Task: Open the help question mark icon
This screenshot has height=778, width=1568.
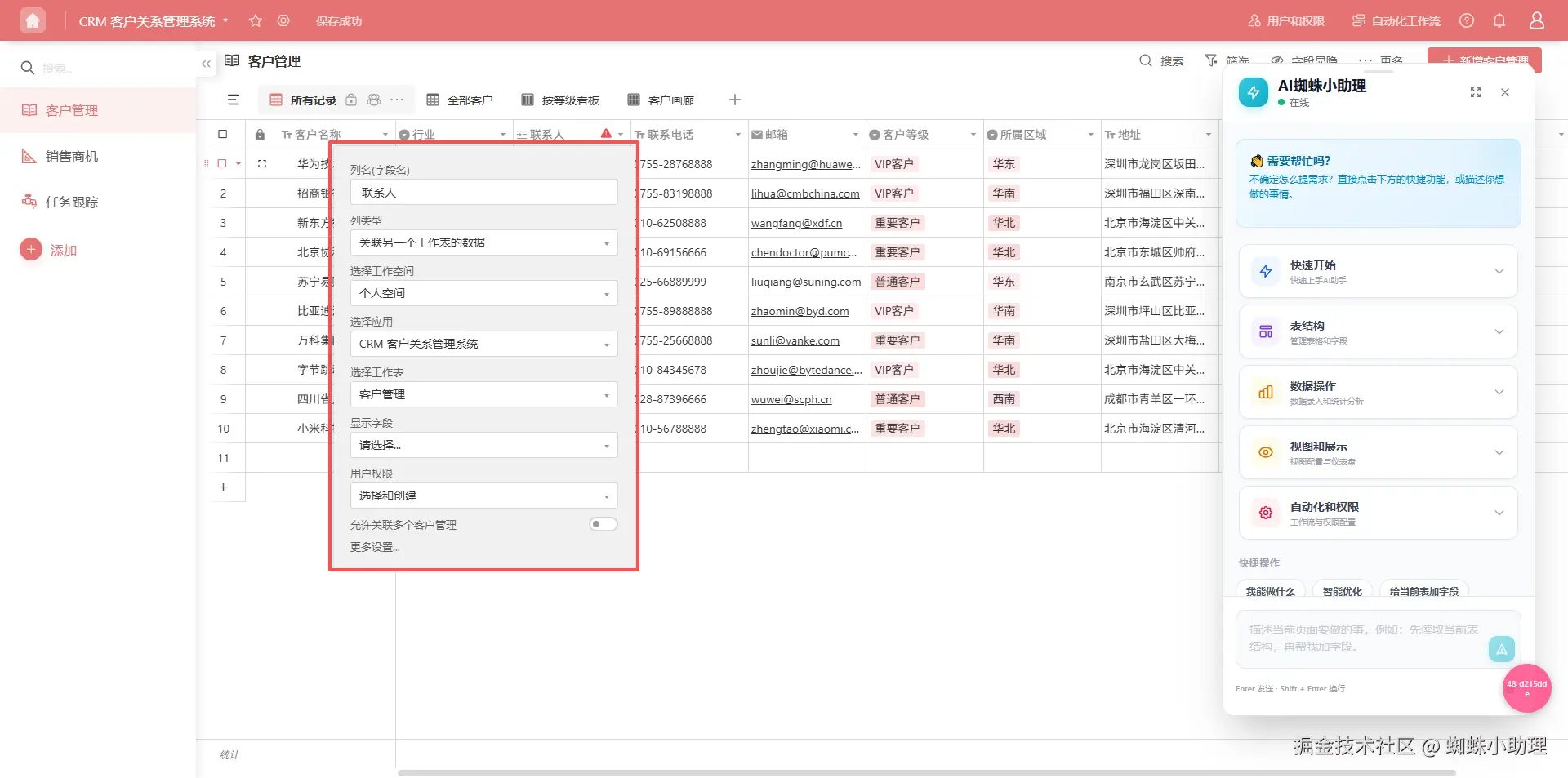Action: [1467, 20]
